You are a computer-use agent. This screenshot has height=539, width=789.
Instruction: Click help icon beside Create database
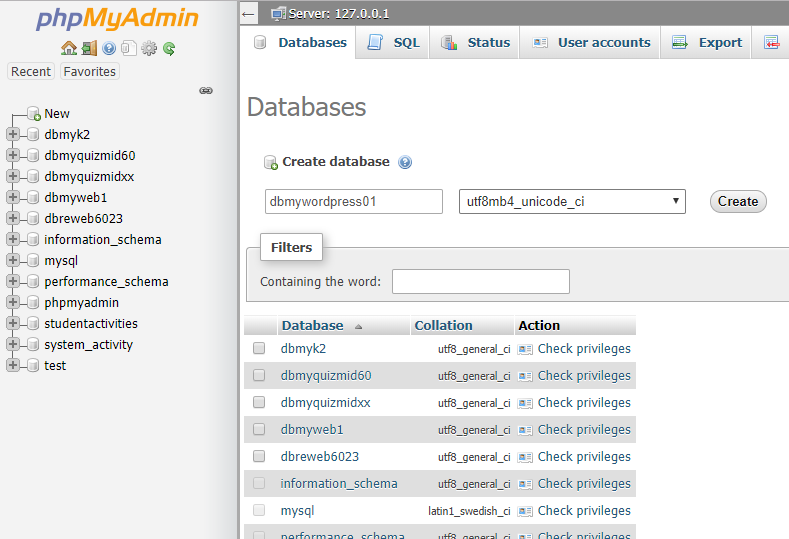pyautogui.click(x=405, y=162)
